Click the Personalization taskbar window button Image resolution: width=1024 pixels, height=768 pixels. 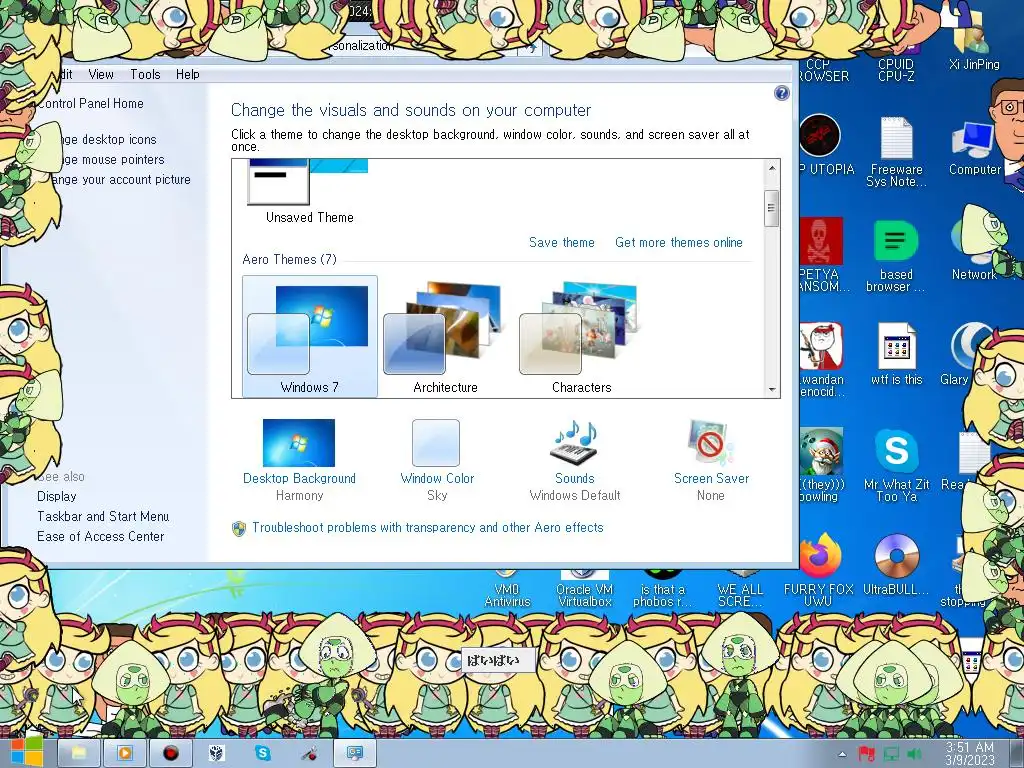point(355,753)
